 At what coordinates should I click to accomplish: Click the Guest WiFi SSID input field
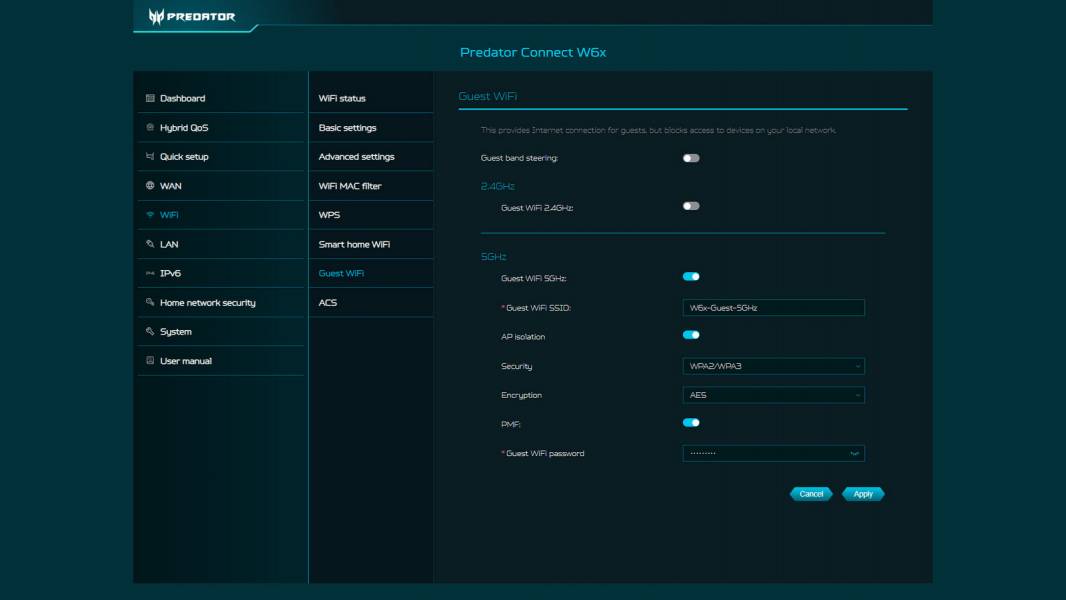[x=772, y=307]
